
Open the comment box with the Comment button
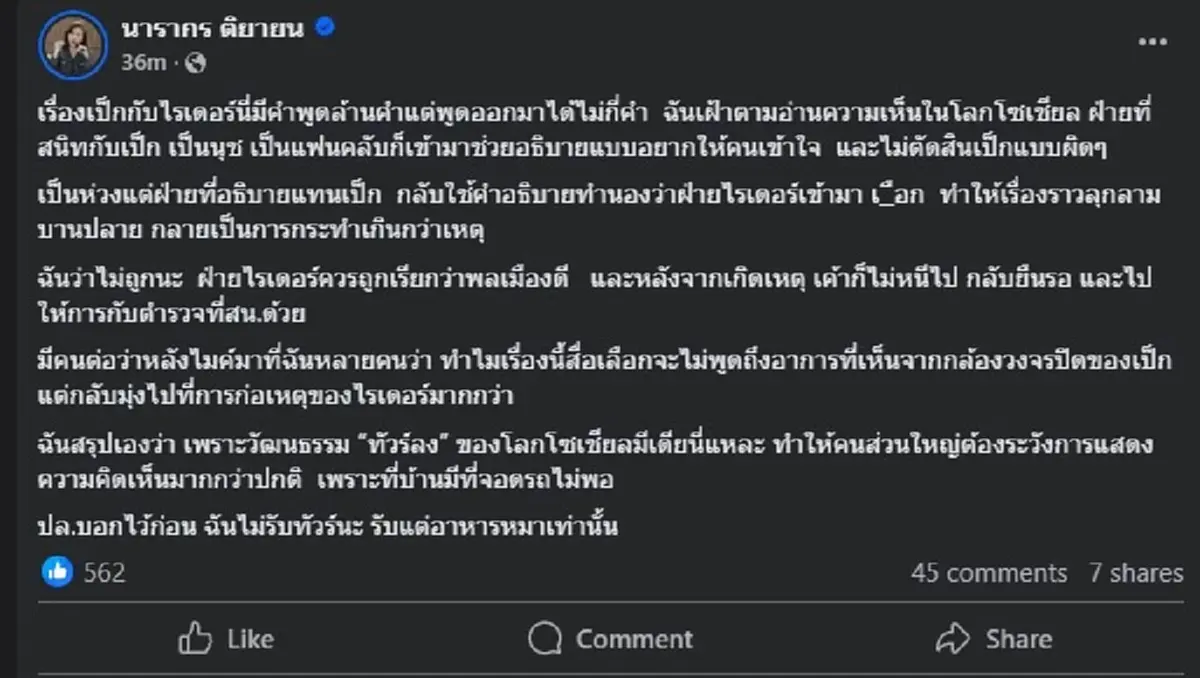tap(611, 638)
